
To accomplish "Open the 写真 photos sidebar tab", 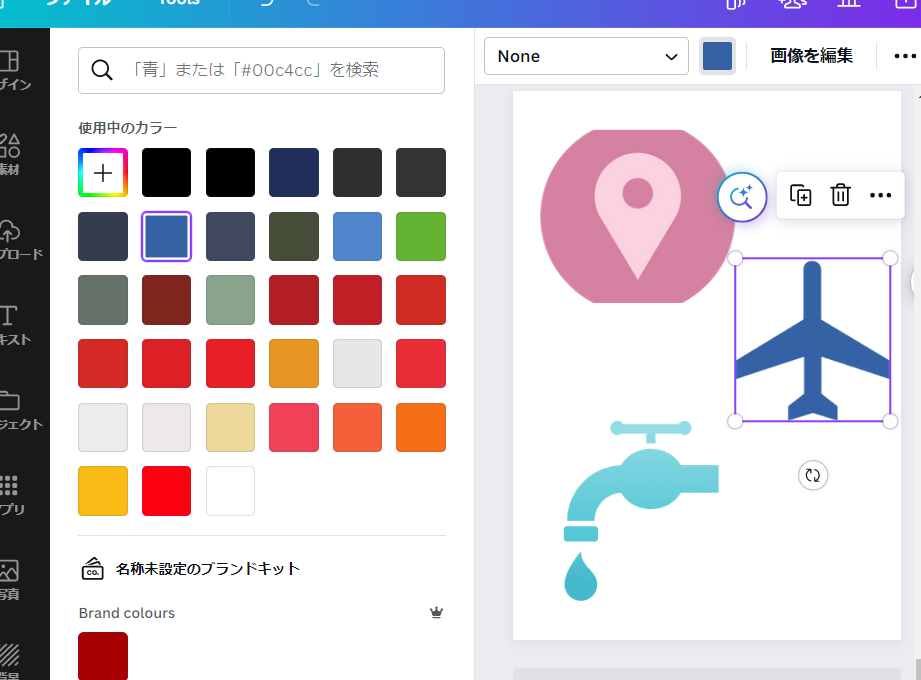I will point(12,580).
